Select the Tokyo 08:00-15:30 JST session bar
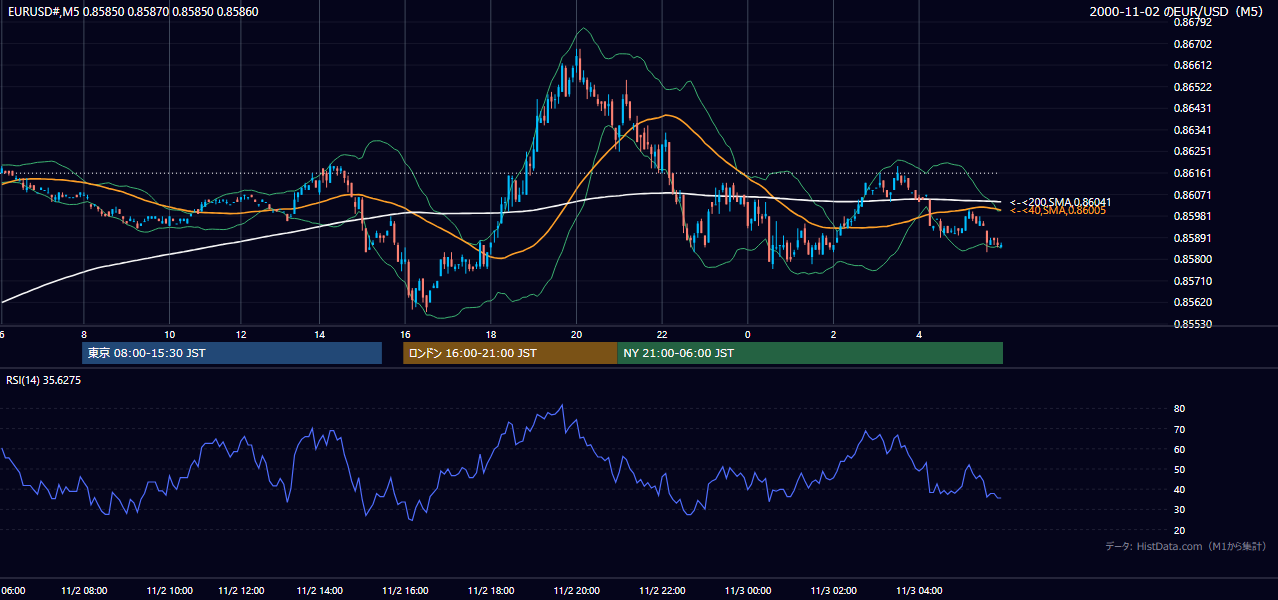The image size is (1278, 600). pos(232,353)
